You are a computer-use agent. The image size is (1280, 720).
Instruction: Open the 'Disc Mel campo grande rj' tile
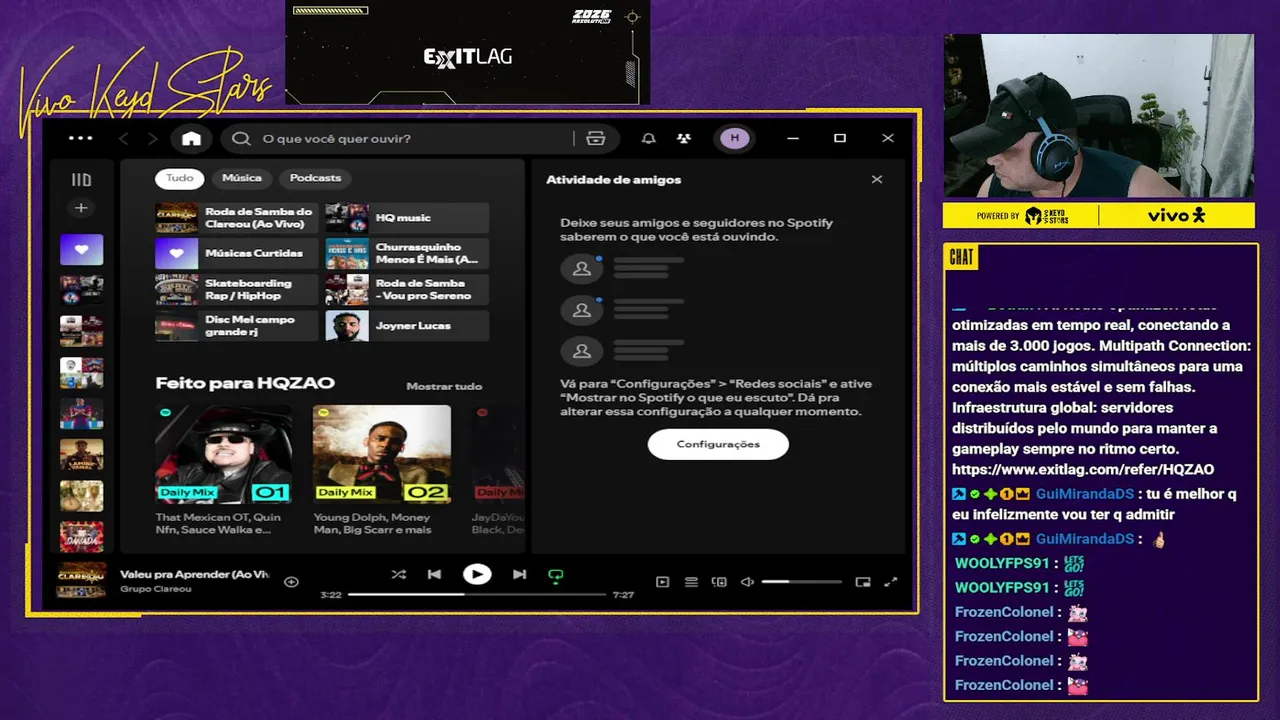(x=237, y=326)
